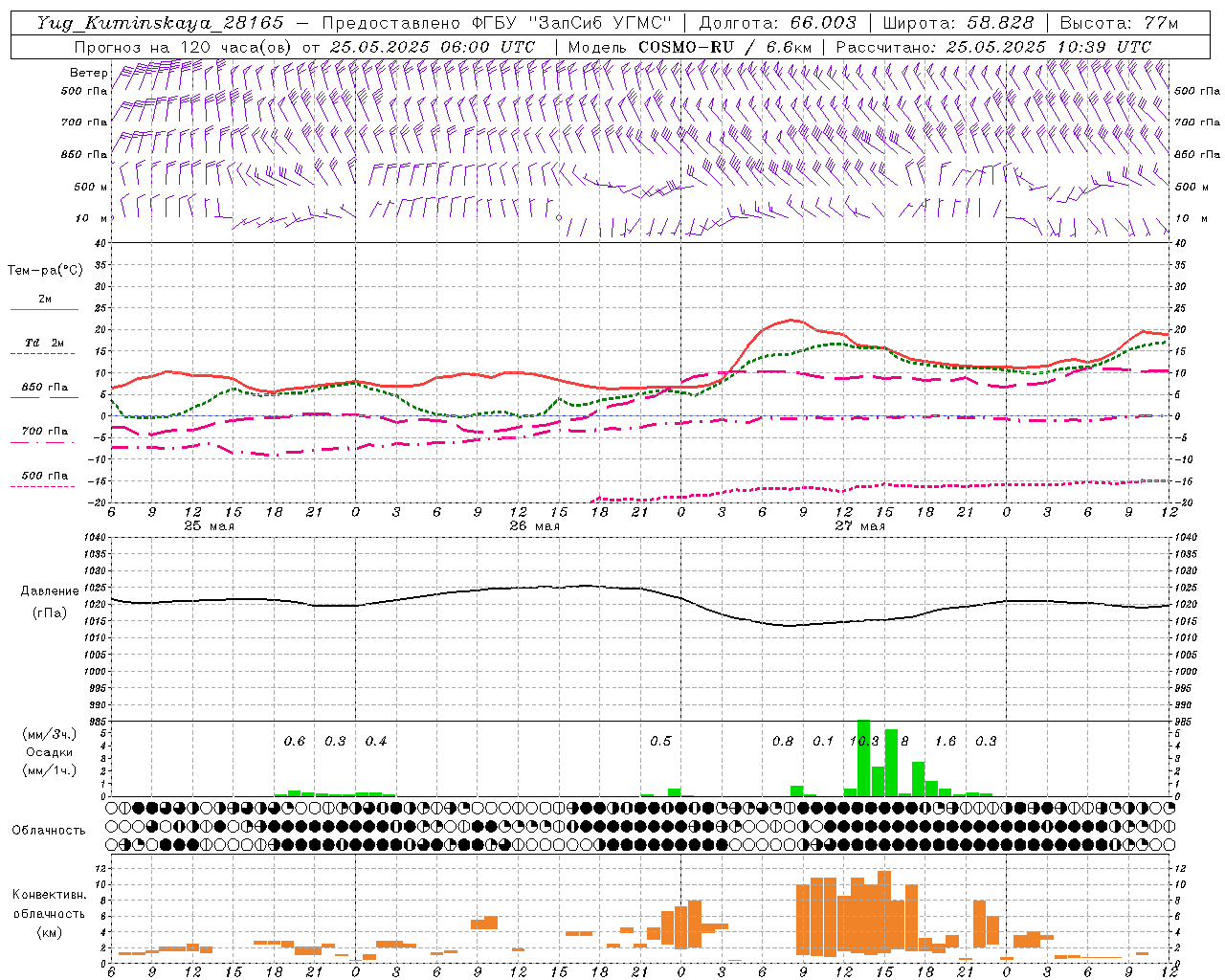Click the station title Yug_Kuminskaya_28165
1225x980 pixels.
coord(160,23)
